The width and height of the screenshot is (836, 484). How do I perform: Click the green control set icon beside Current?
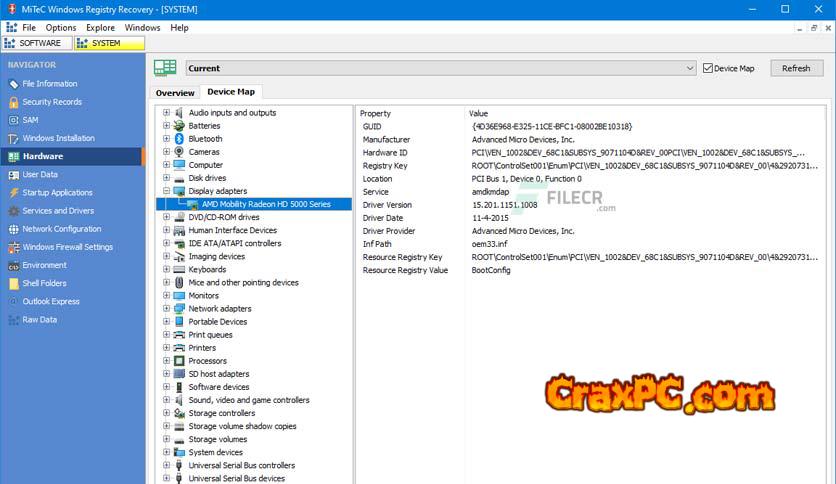165,68
